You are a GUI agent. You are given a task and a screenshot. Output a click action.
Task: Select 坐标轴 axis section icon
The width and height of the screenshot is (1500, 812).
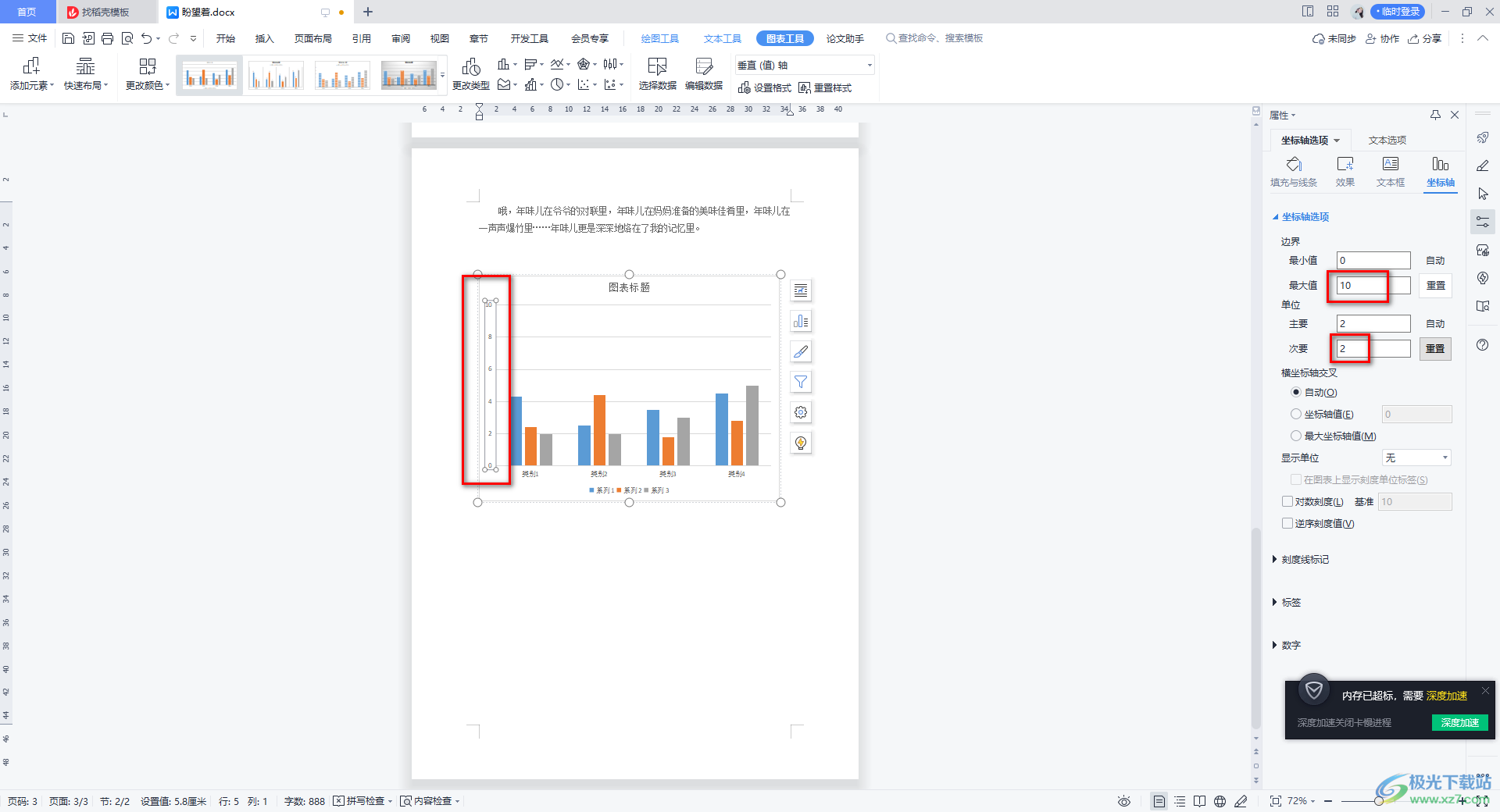pos(1441,172)
